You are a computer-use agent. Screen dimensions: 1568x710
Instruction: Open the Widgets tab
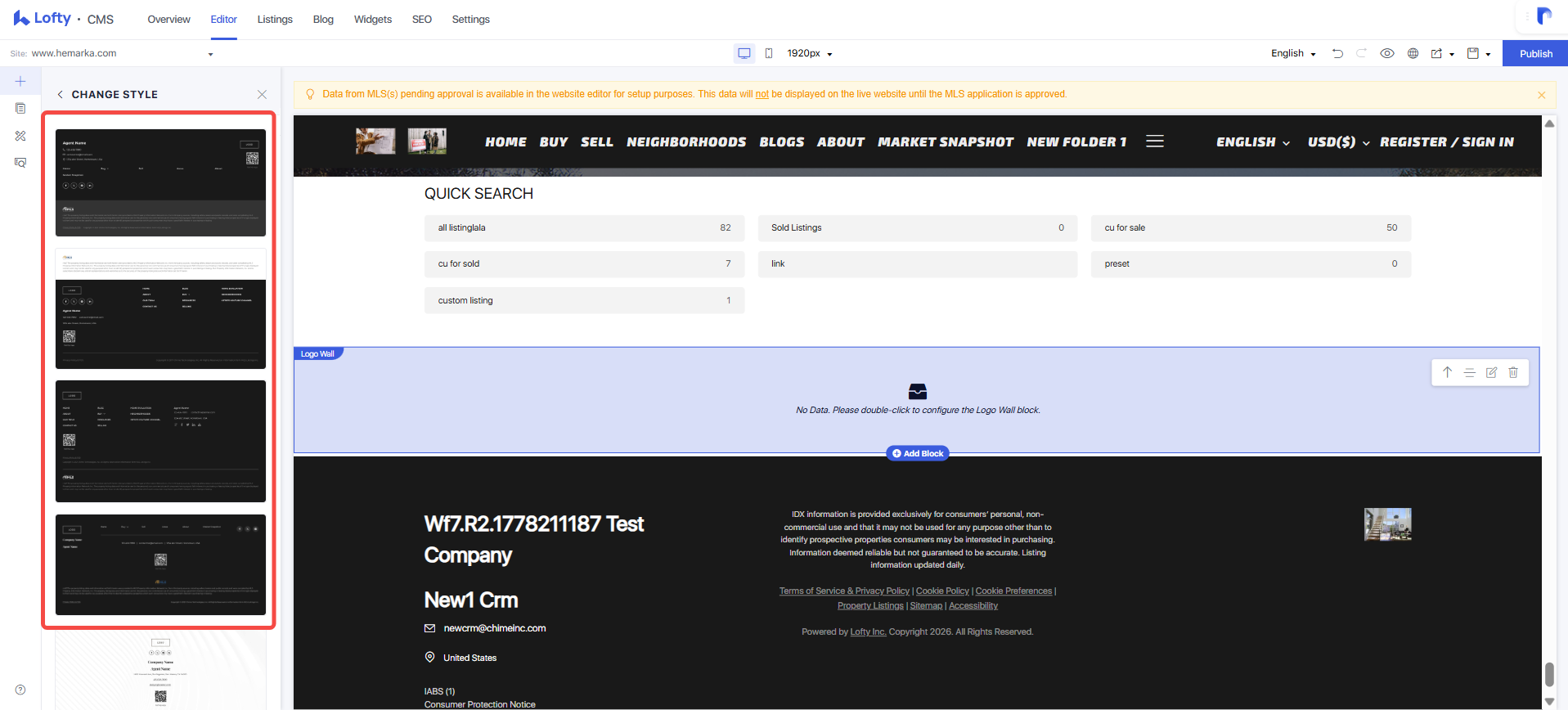[x=373, y=19]
